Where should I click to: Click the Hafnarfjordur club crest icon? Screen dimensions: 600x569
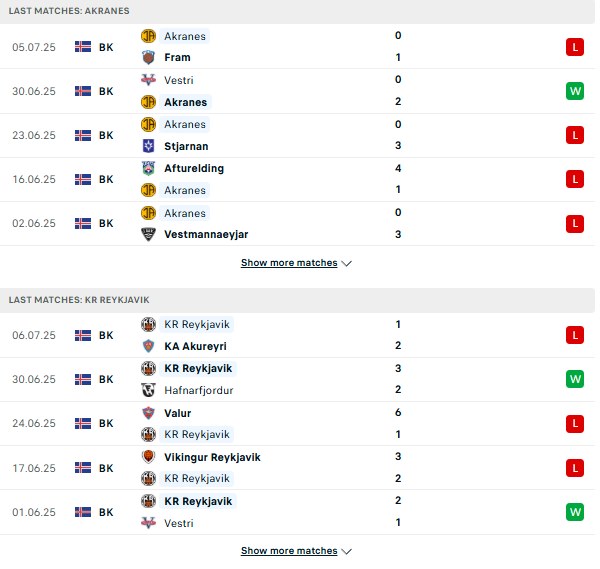point(148,390)
